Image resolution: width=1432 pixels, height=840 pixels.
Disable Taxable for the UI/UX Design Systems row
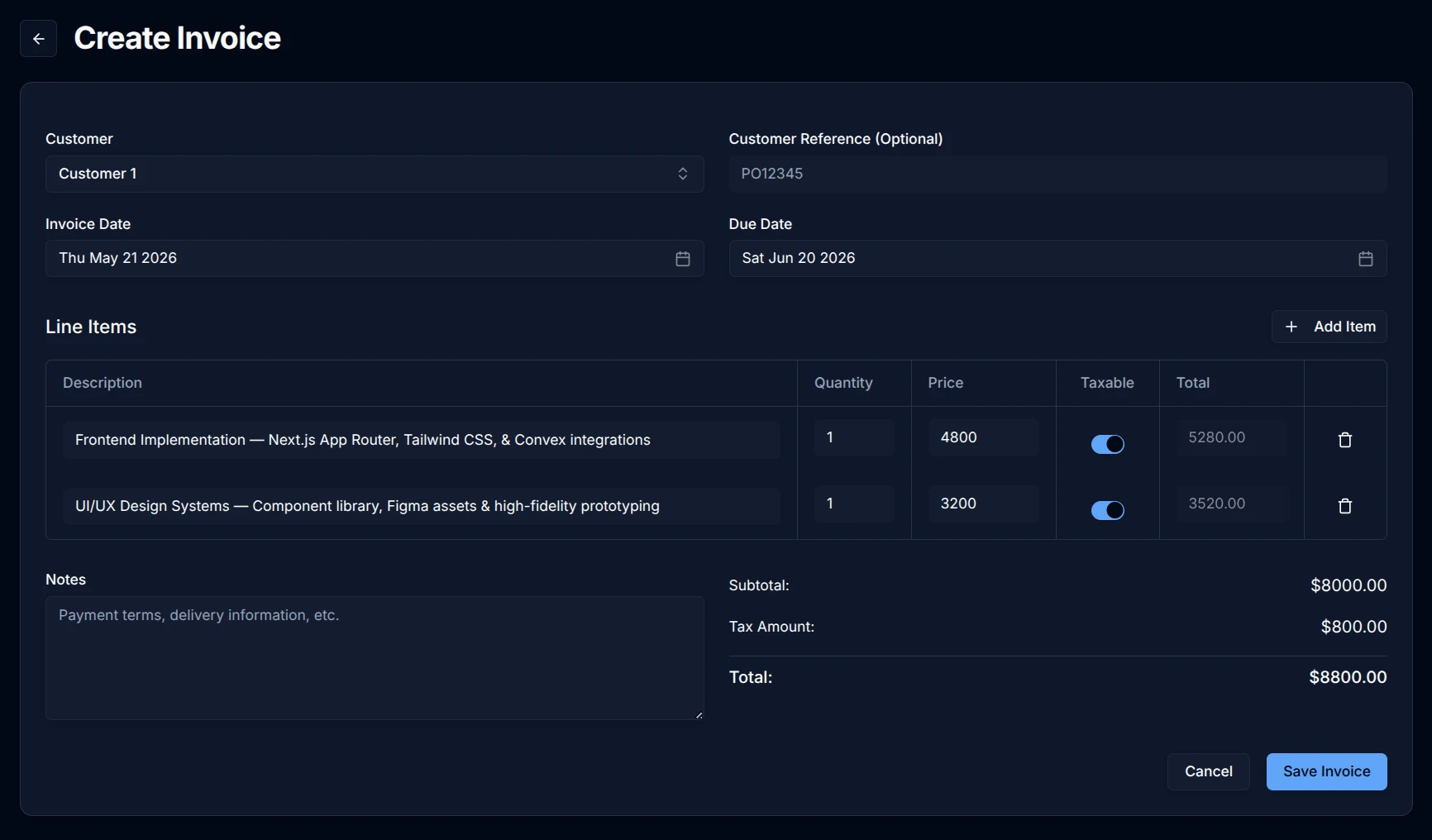pos(1108,510)
